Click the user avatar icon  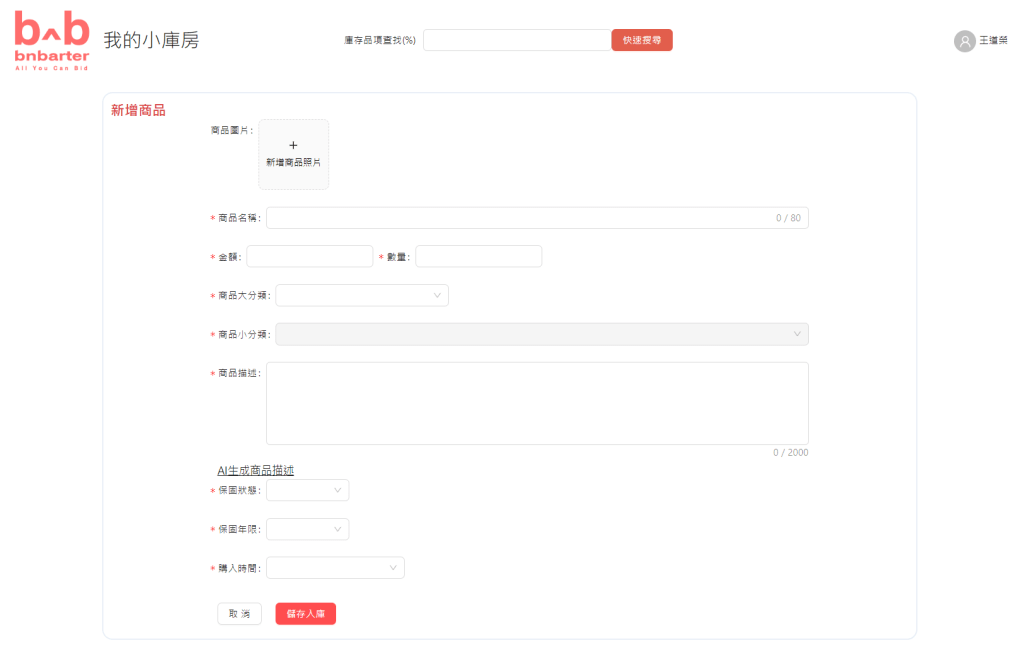pyautogui.click(x=964, y=41)
